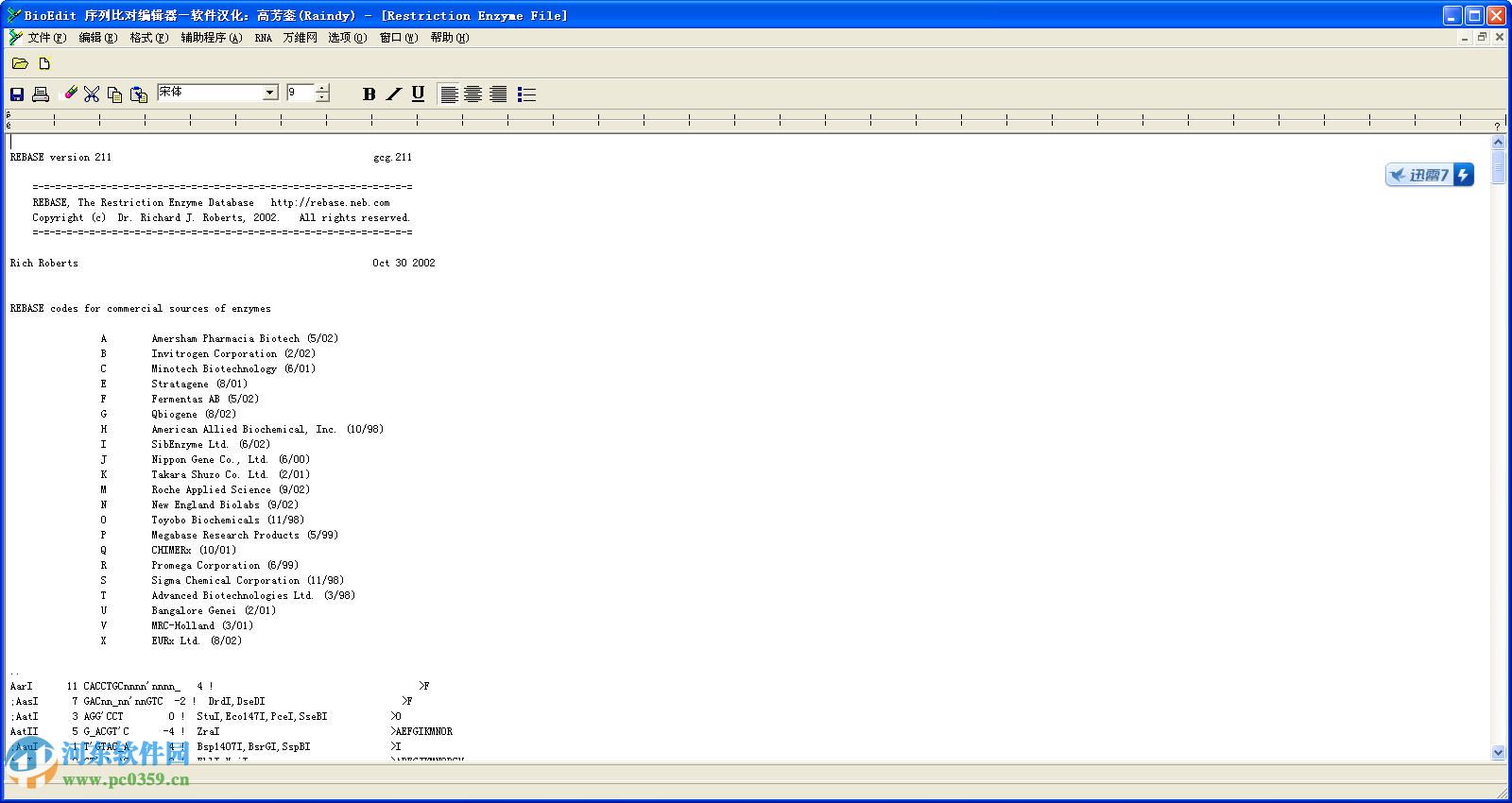Open the 宋体 font dropdown
This screenshot has height=803, width=1512.
(270, 93)
